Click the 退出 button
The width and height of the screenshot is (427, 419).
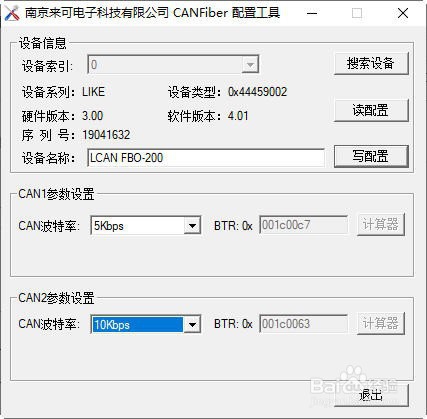pos(371,395)
